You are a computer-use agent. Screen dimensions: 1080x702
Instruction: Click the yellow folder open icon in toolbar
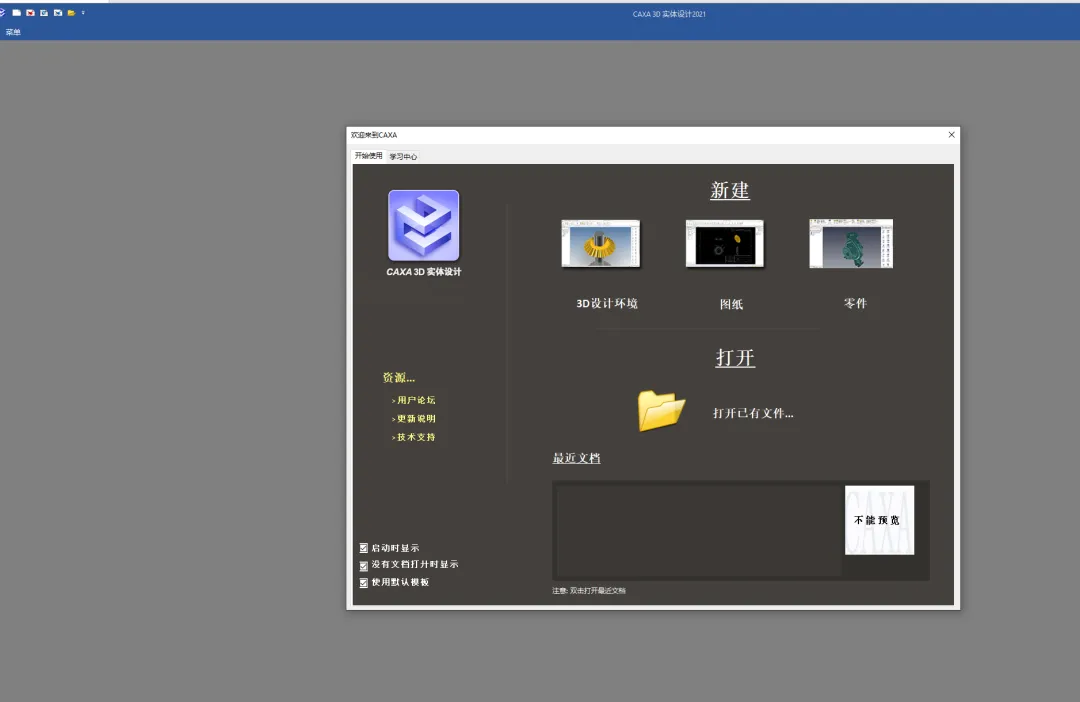tap(71, 12)
